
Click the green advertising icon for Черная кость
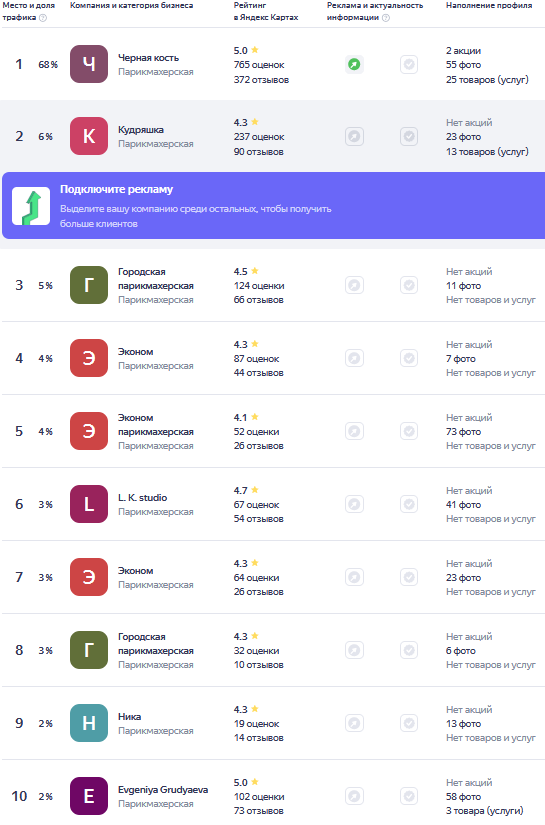point(354,65)
